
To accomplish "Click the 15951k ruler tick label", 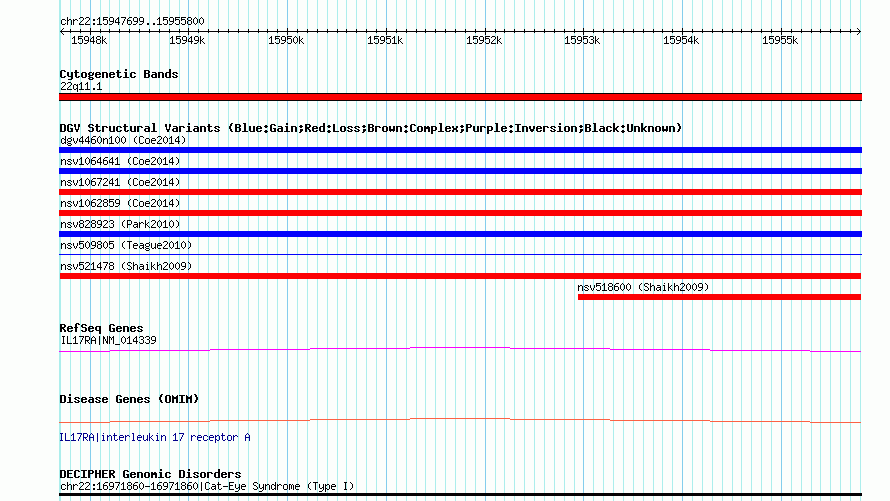I will click(385, 40).
